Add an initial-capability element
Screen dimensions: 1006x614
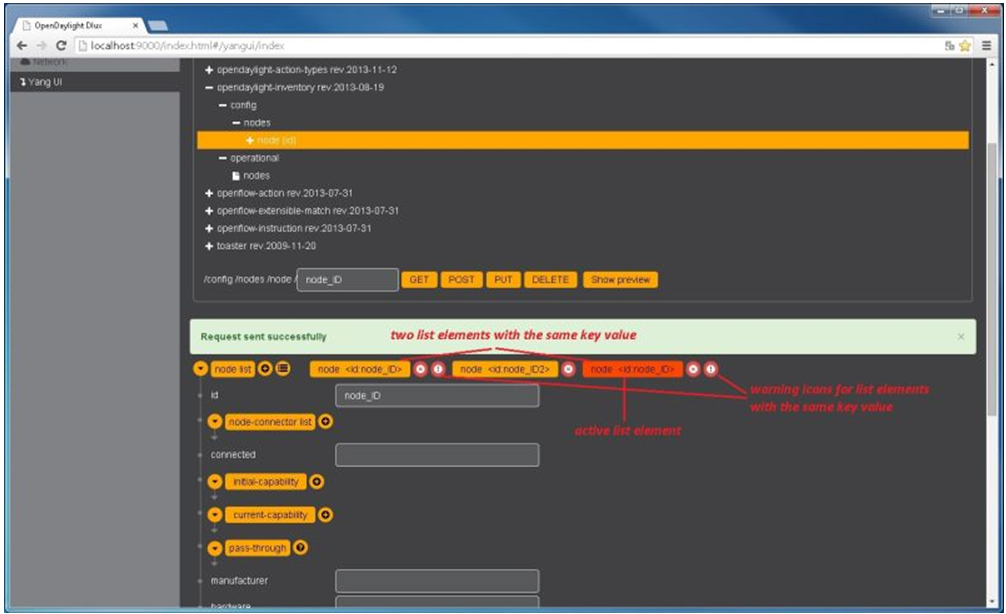(x=316, y=481)
